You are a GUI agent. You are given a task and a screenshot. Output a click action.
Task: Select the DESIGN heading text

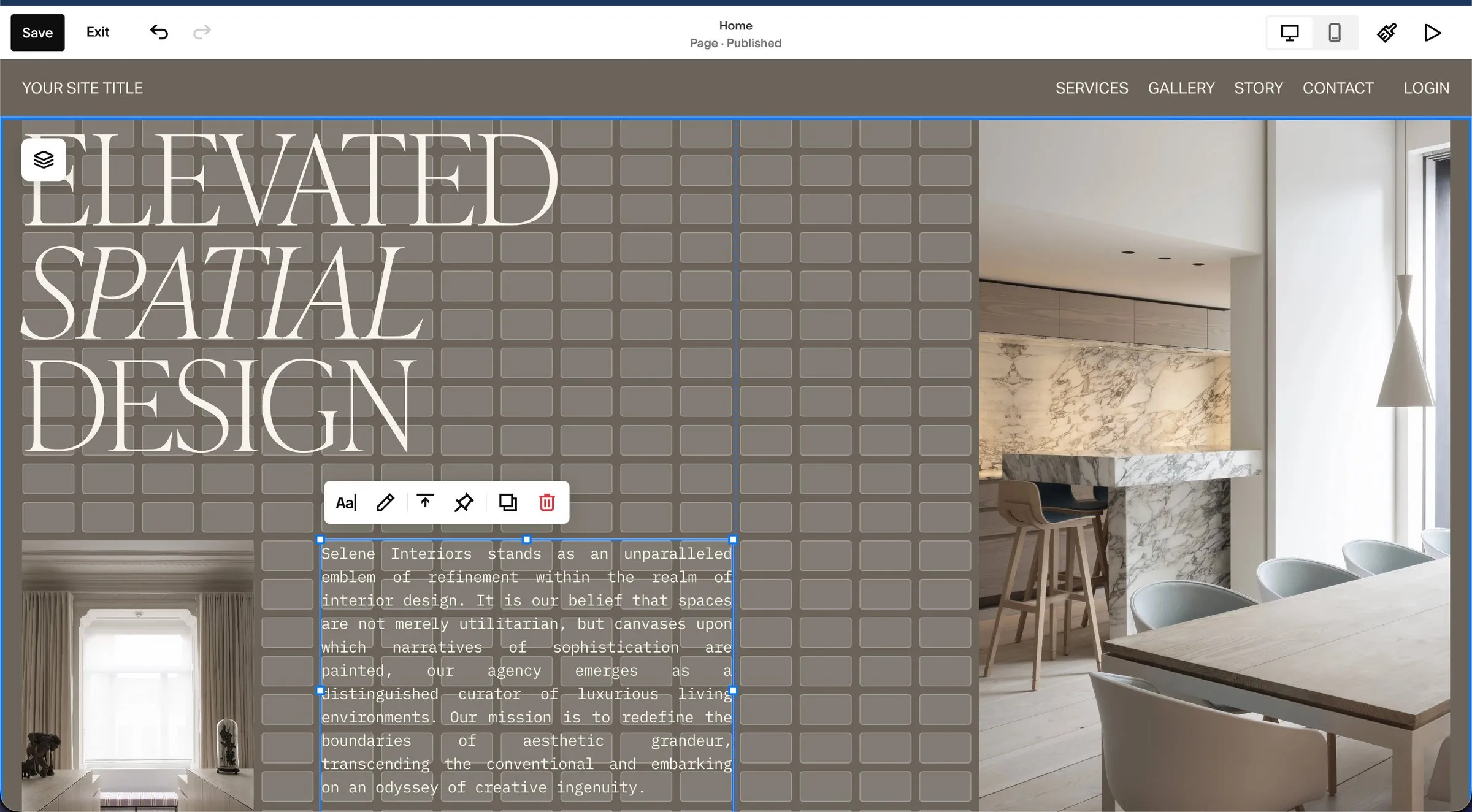tap(219, 407)
